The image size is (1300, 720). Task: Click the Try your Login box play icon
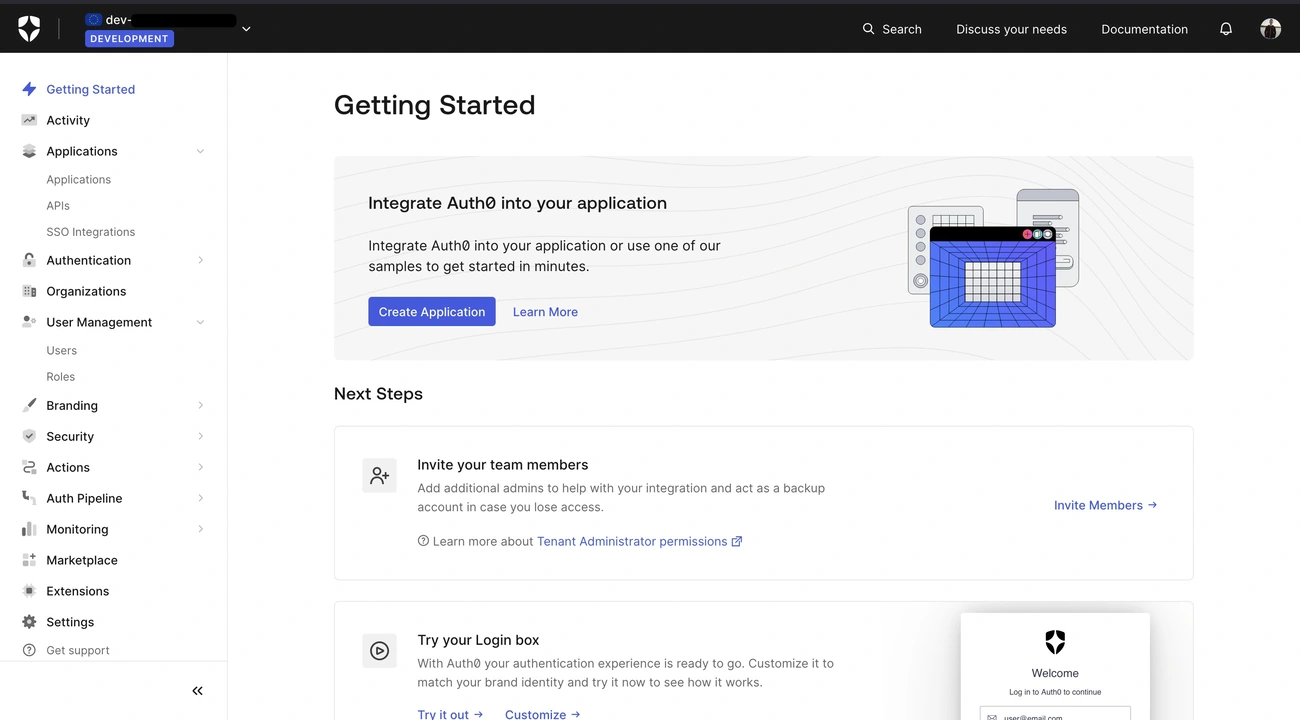379,651
